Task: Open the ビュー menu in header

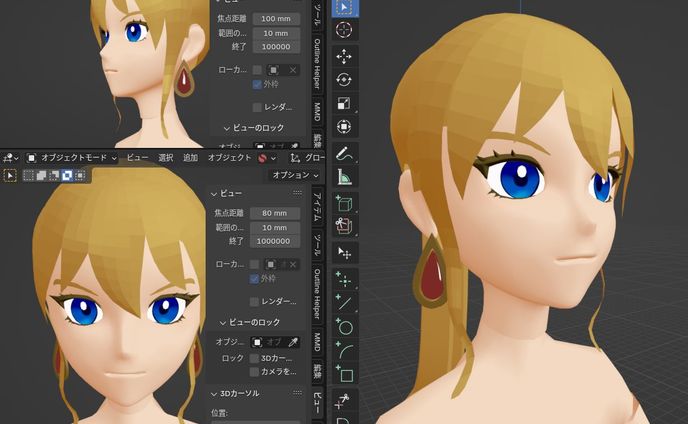Action: [137, 158]
